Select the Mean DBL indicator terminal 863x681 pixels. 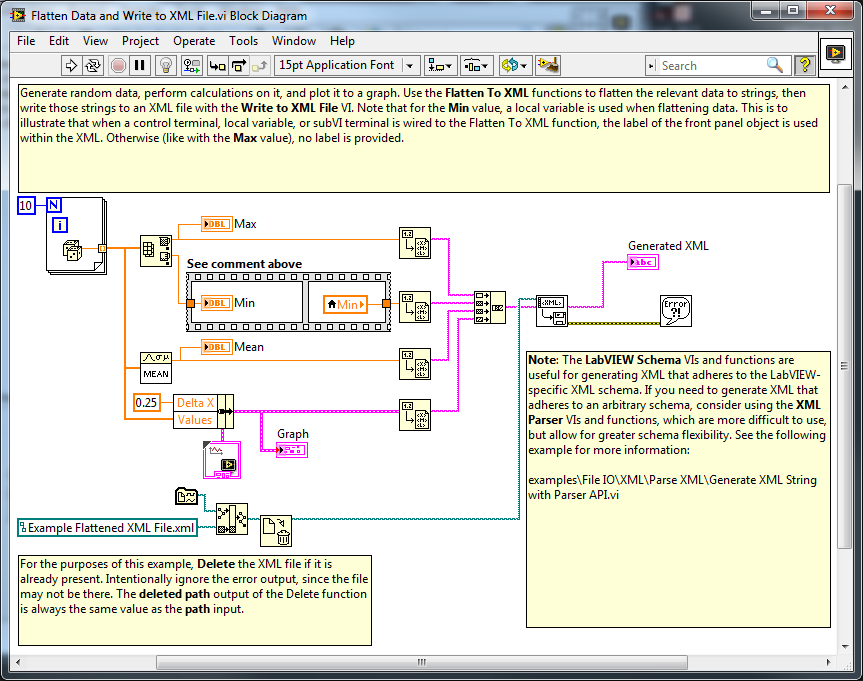pyautogui.click(x=217, y=347)
